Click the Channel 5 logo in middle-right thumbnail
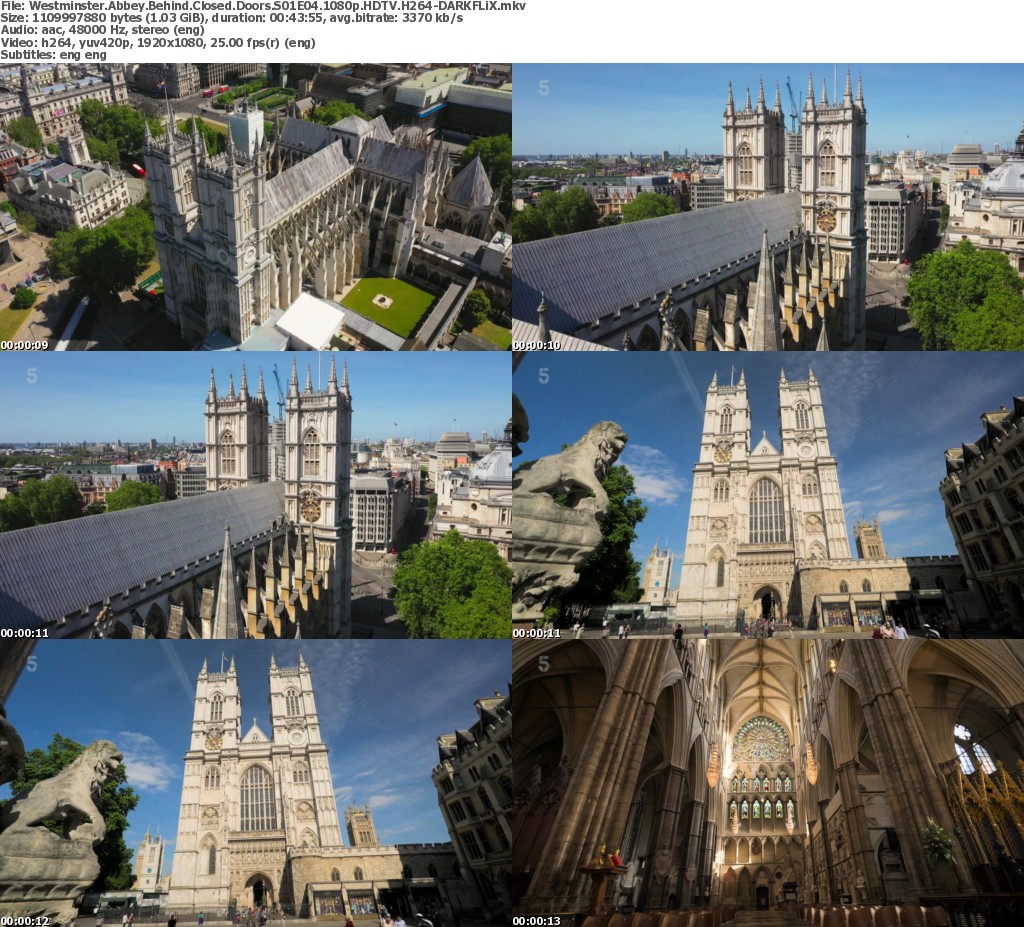1024x927 pixels. tap(544, 376)
